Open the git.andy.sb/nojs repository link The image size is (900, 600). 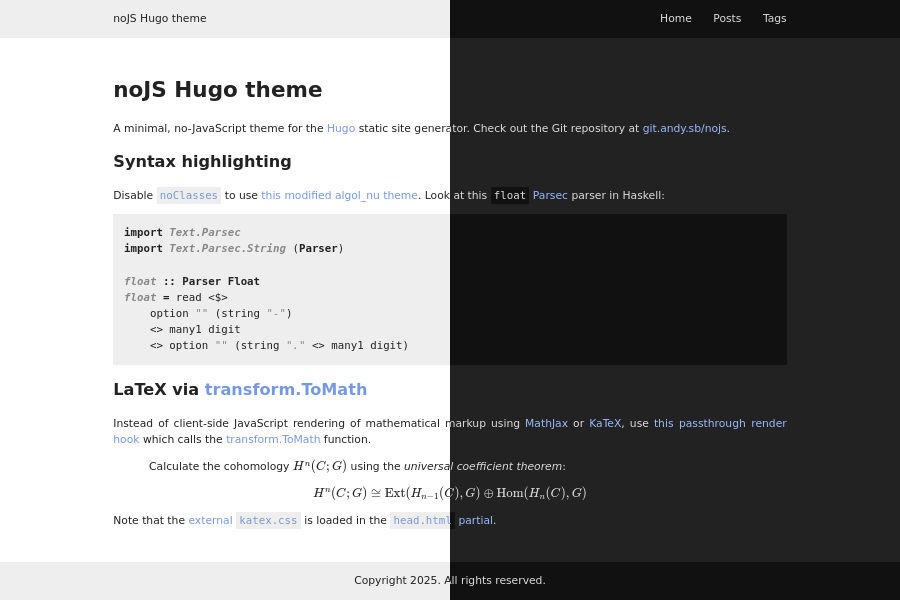coord(685,128)
